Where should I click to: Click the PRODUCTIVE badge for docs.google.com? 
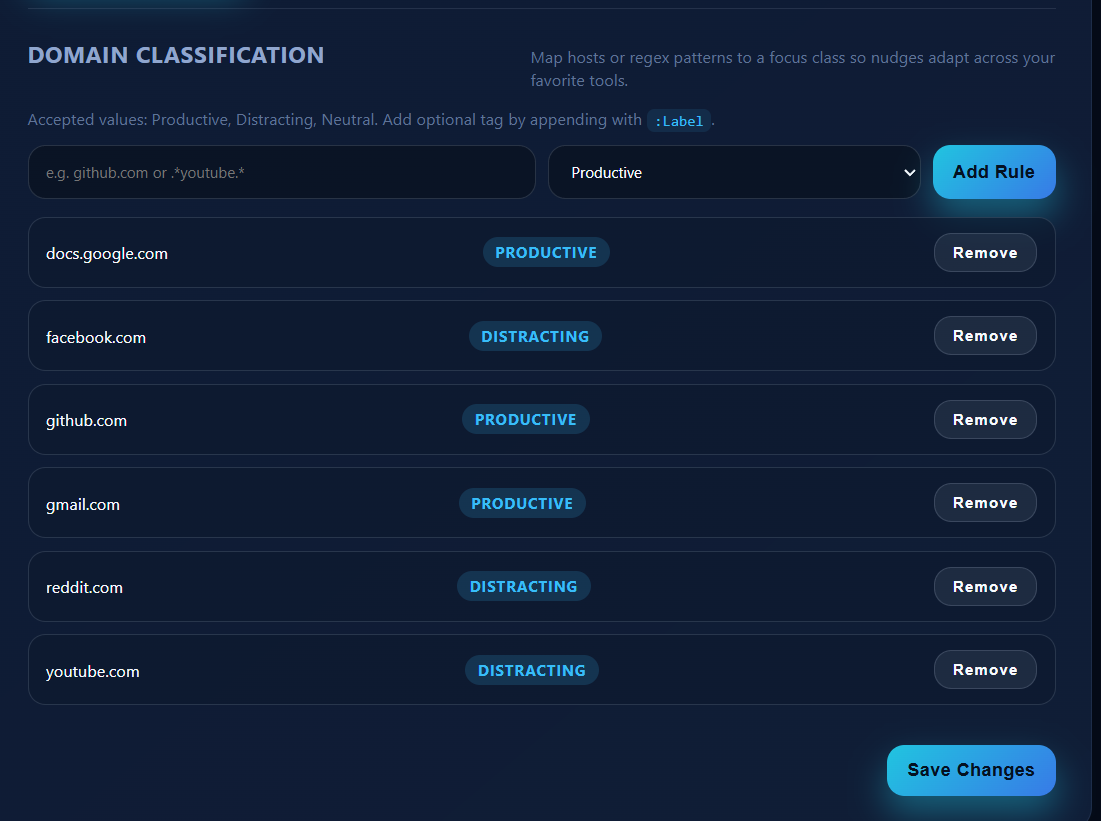[546, 253]
